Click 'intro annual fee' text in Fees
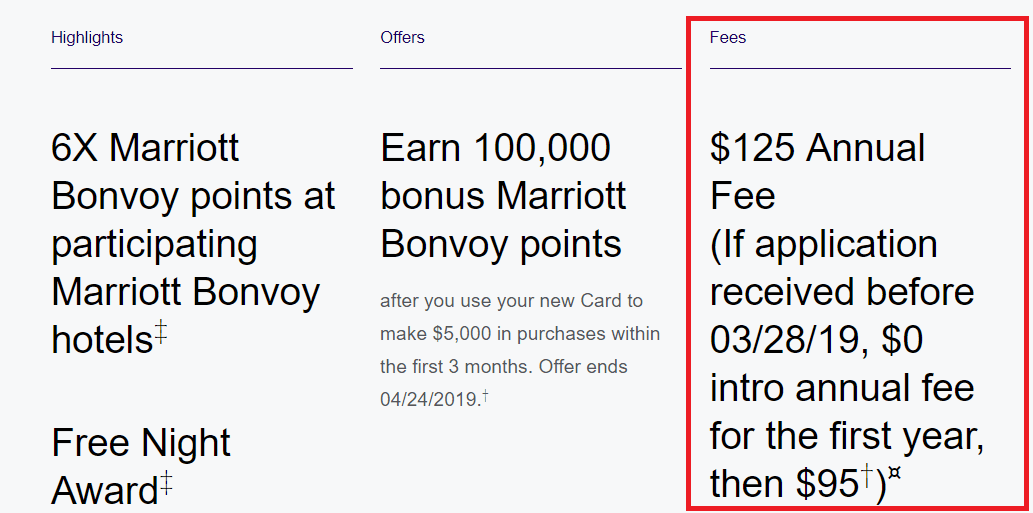Viewport: 1033px width, 513px height. click(841, 387)
